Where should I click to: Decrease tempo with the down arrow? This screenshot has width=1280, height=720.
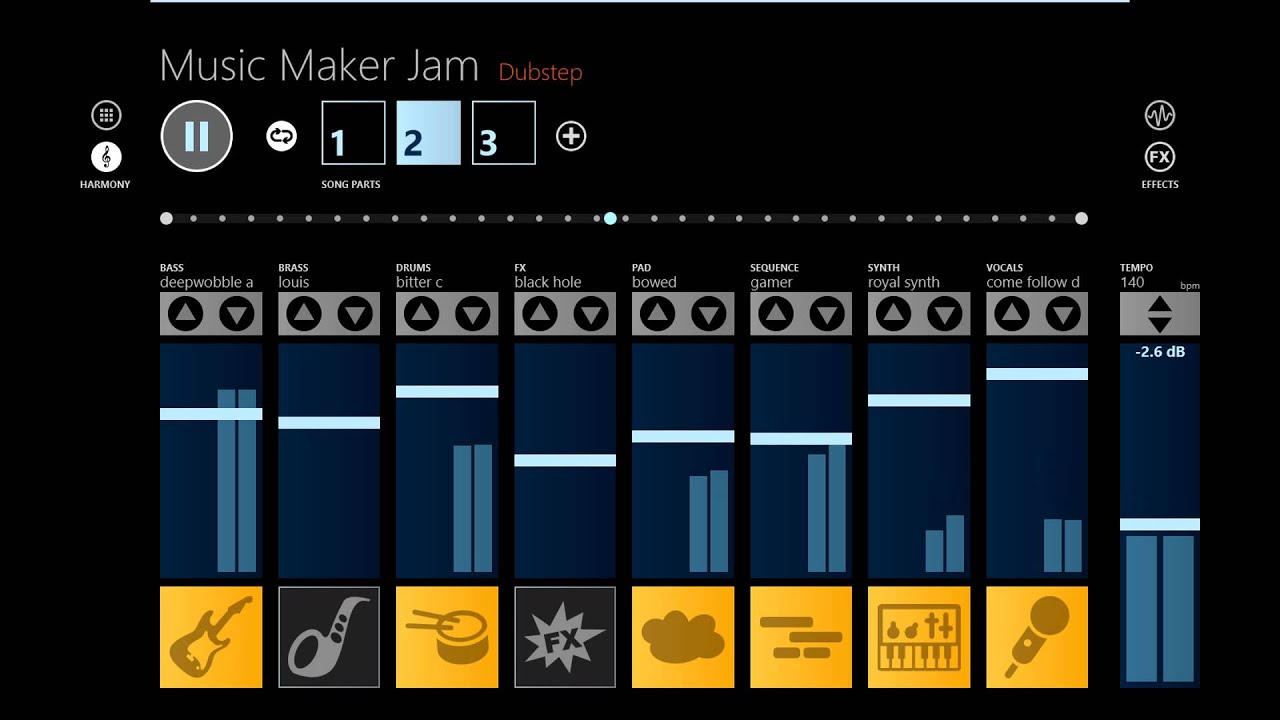(x=1160, y=324)
